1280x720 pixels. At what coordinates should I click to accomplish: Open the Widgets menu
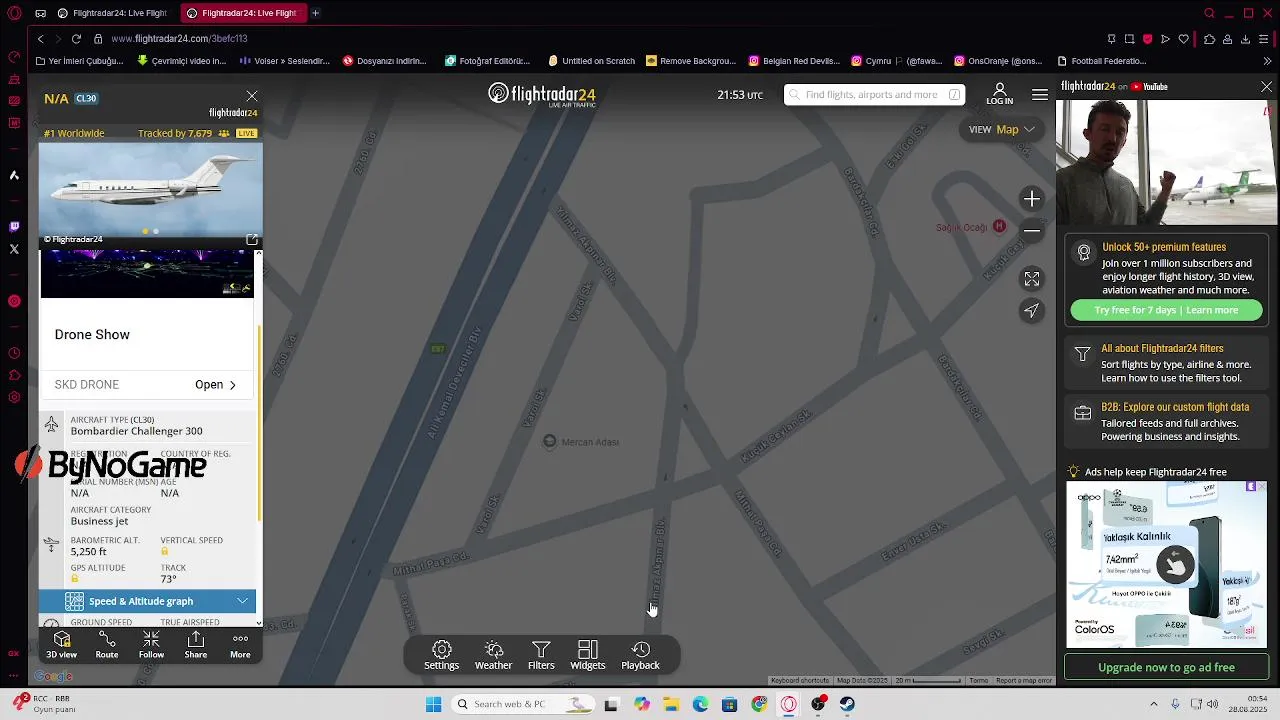pos(588,656)
